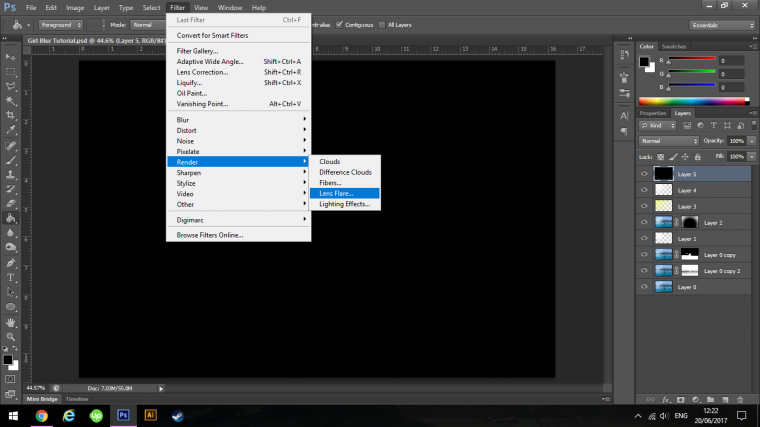Choose Clouds from Render submenu

[345, 161]
